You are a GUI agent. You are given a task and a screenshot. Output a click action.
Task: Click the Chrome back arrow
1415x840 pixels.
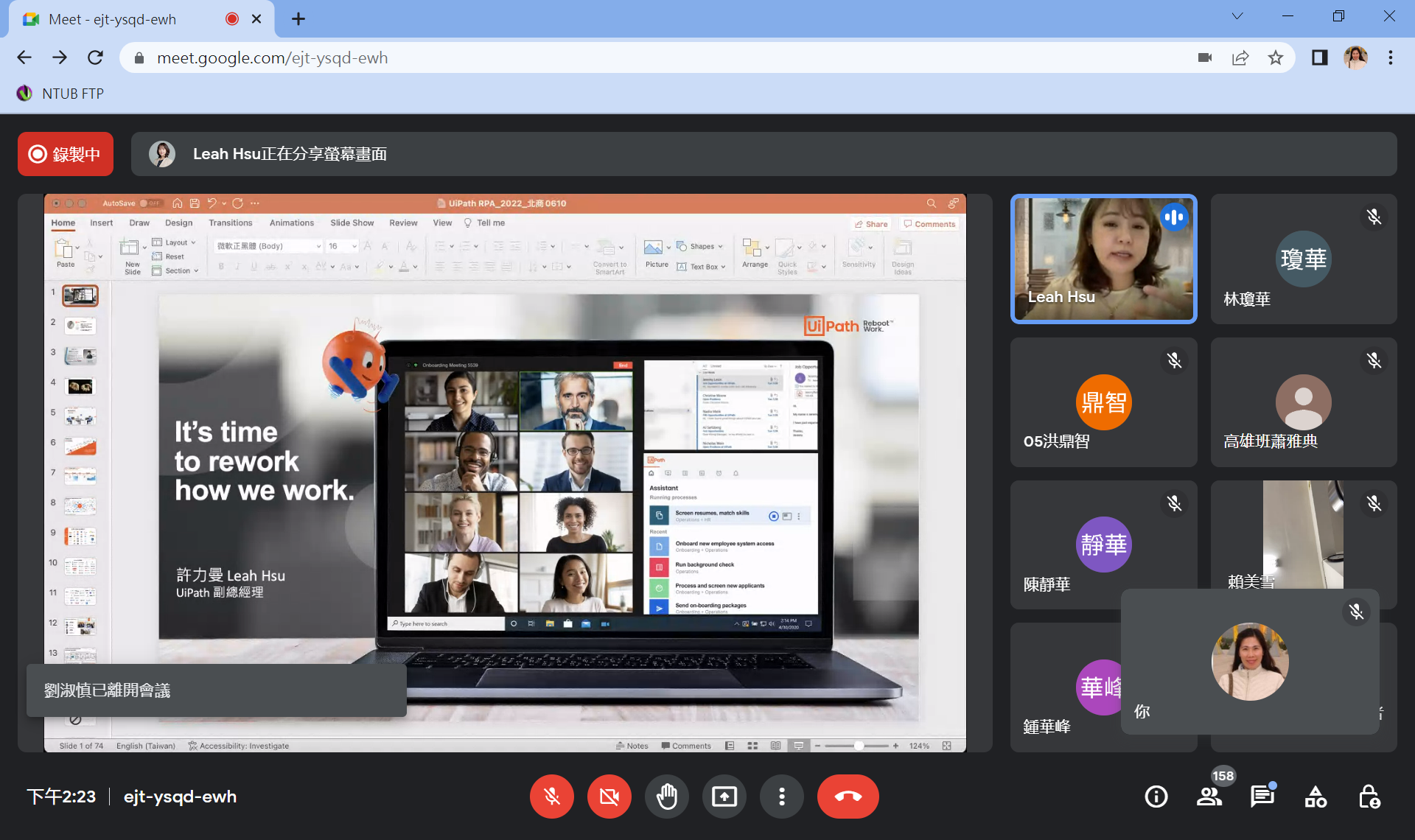[24, 57]
